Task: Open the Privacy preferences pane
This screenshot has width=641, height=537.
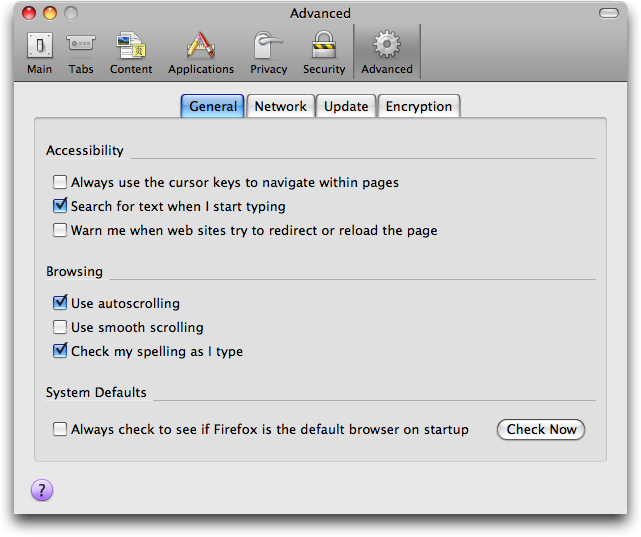Action: pos(268,52)
